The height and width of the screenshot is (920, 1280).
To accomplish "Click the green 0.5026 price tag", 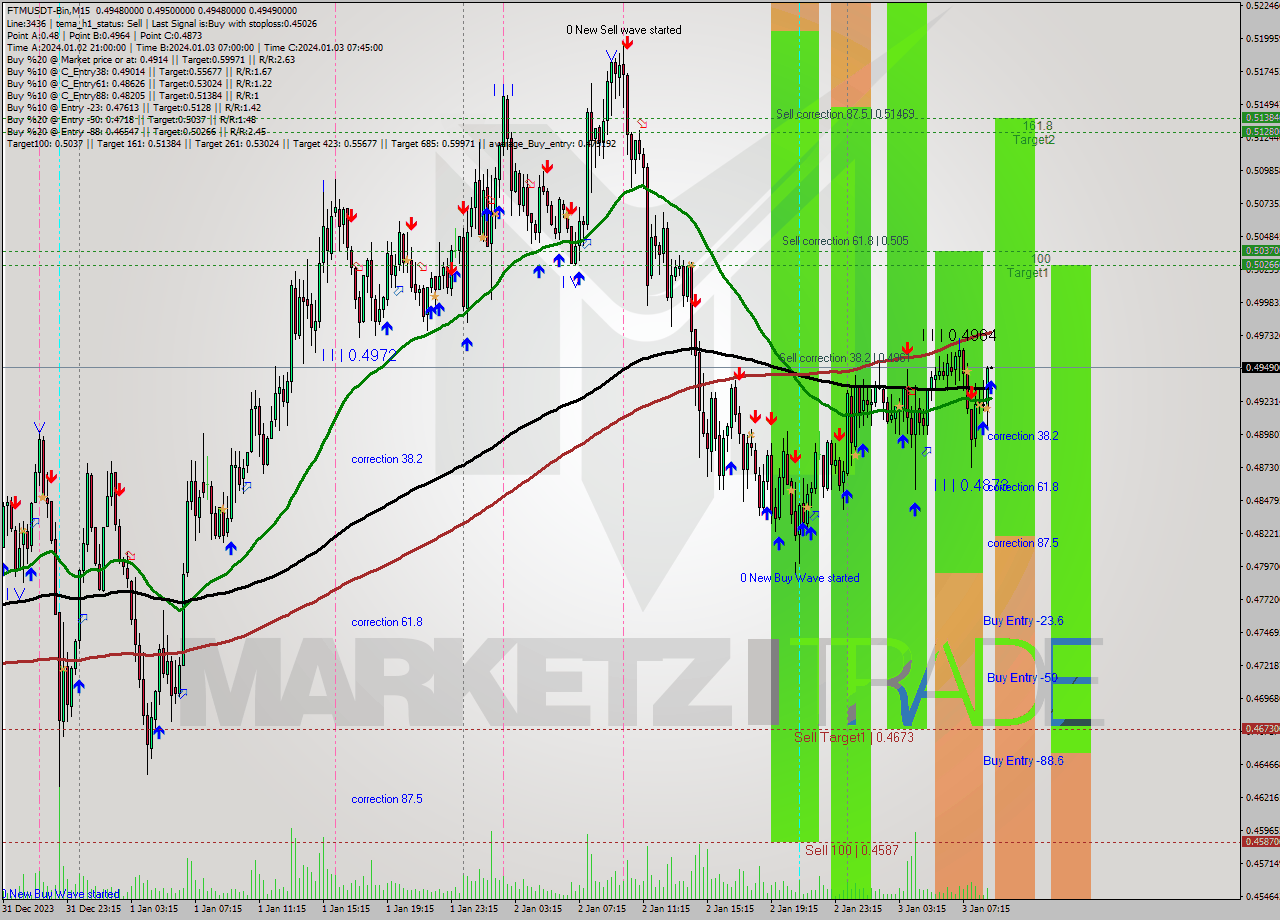I will point(1260,265).
